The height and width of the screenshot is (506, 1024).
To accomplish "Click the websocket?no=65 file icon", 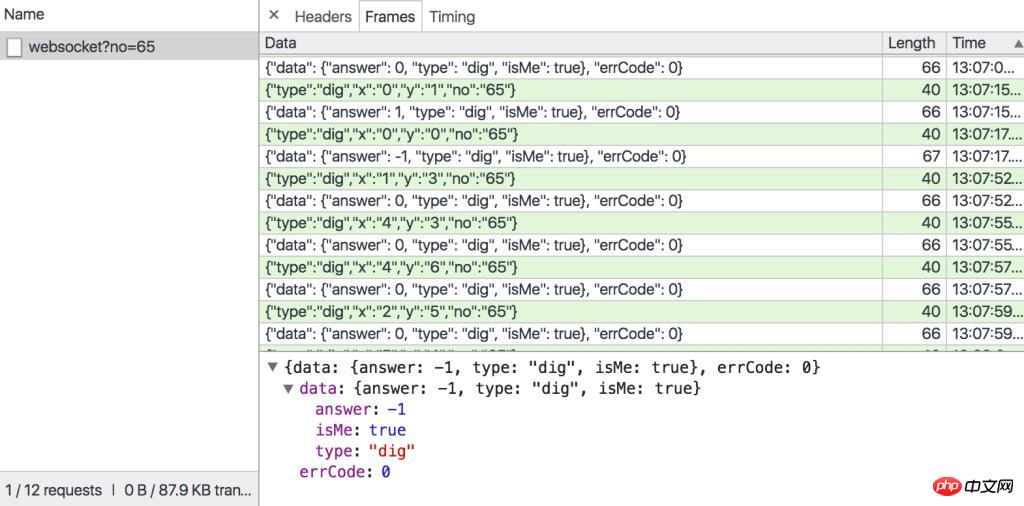I will pyautogui.click(x=14, y=47).
